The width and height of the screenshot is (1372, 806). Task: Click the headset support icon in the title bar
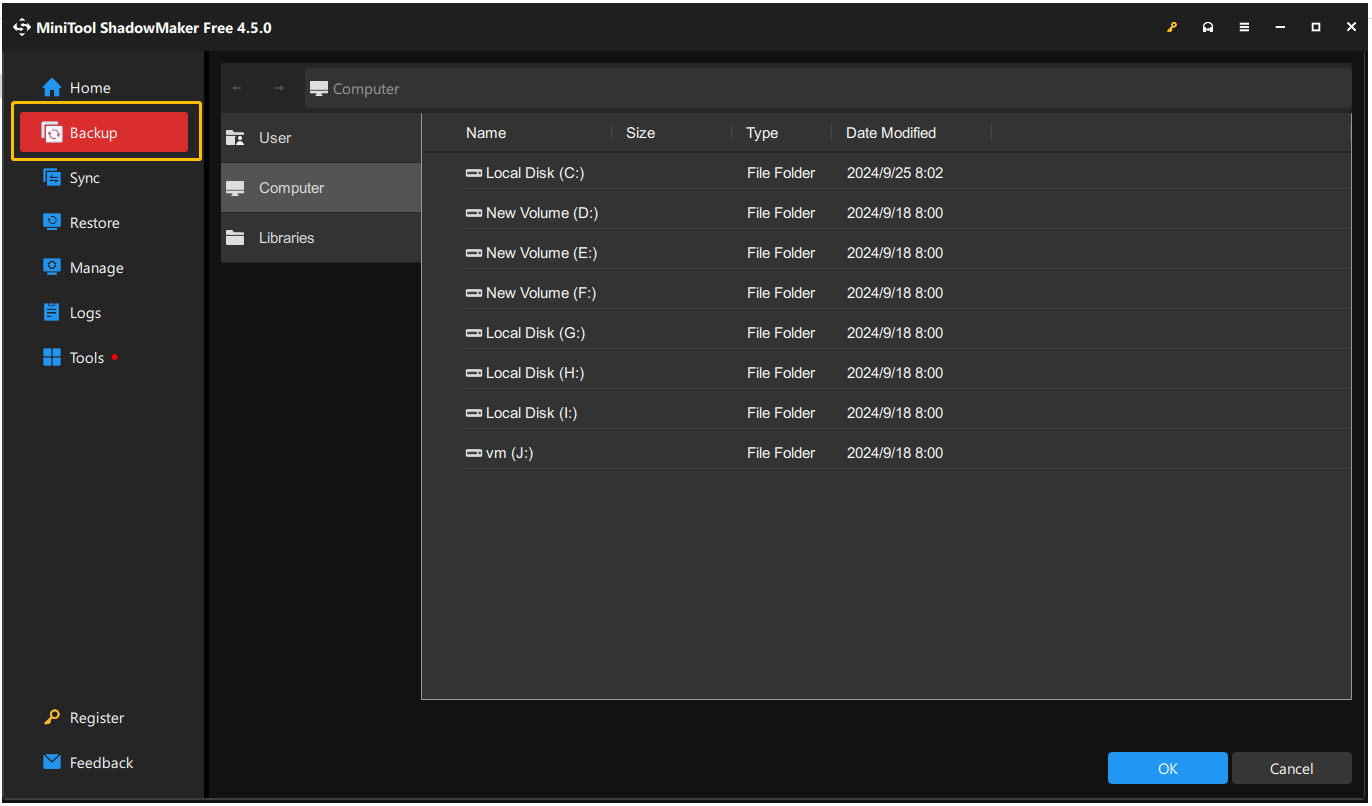(x=1208, y=28)
